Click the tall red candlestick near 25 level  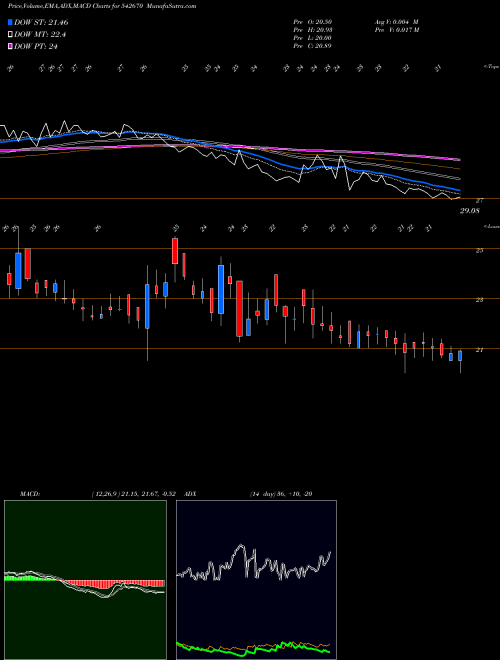175,251
